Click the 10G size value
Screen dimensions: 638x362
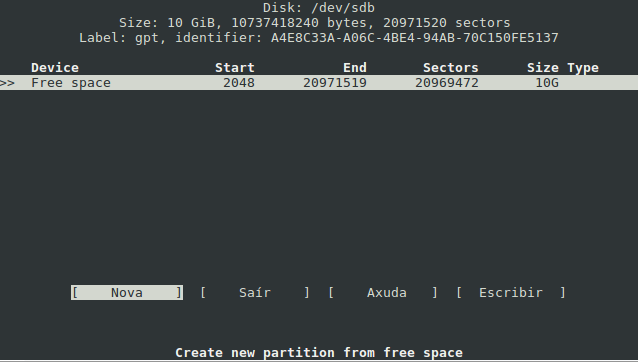547,83
